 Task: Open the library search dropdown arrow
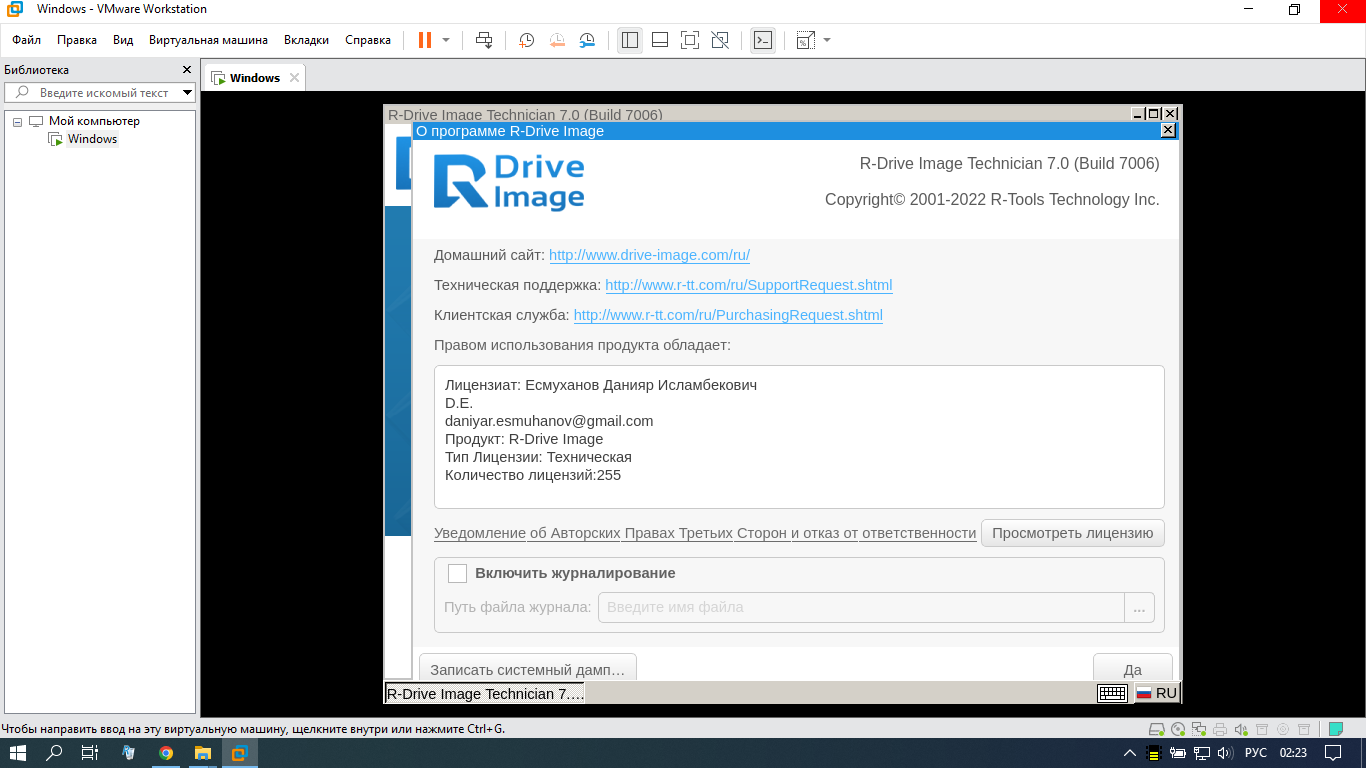(187, 93)
